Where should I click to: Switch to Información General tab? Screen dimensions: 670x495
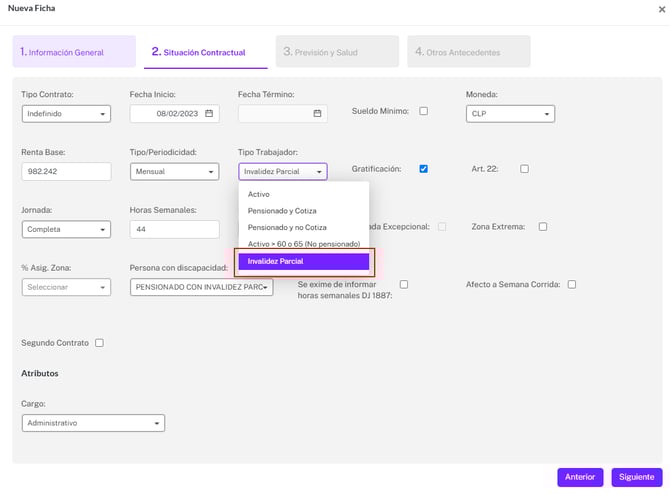tap(76, 52)
